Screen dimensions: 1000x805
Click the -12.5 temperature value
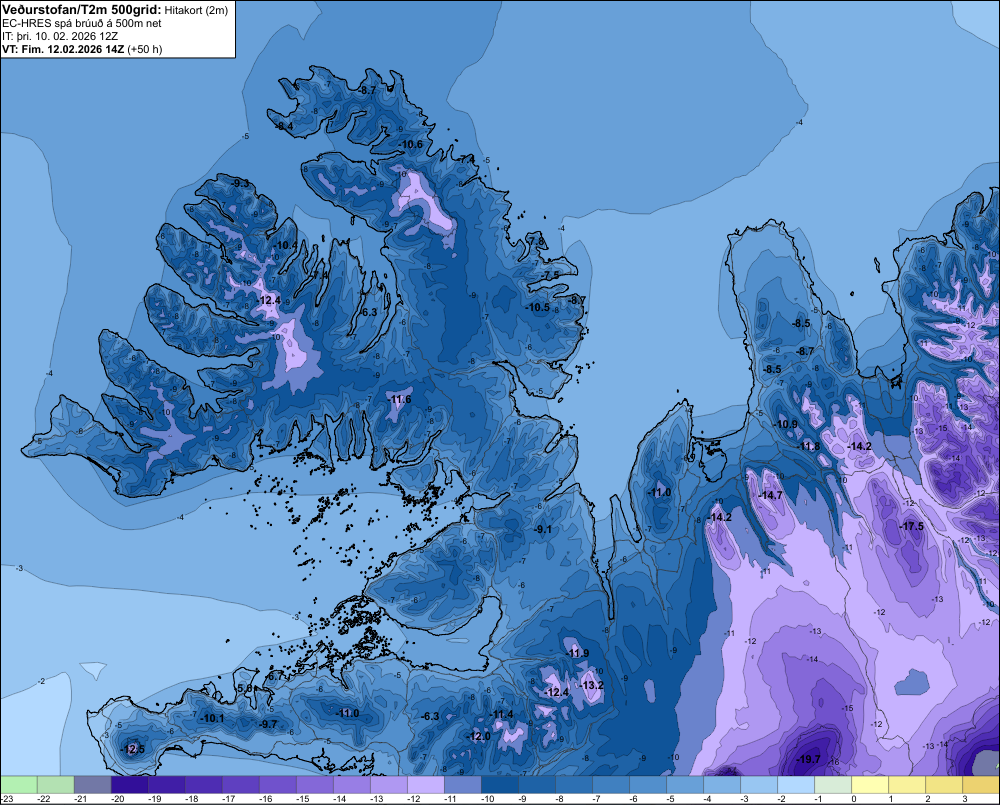coord(133,749)
